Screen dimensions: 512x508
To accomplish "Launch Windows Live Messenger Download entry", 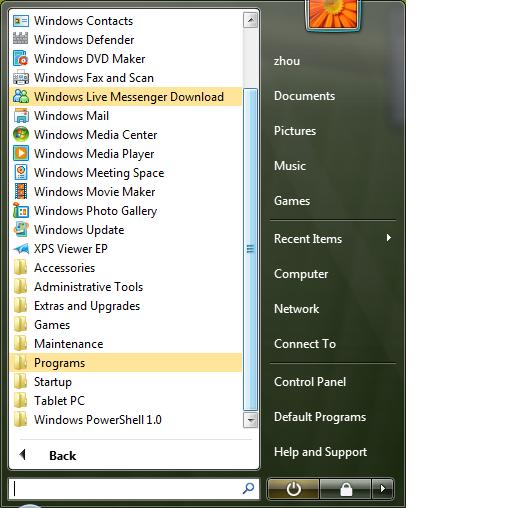I will 129,97.
